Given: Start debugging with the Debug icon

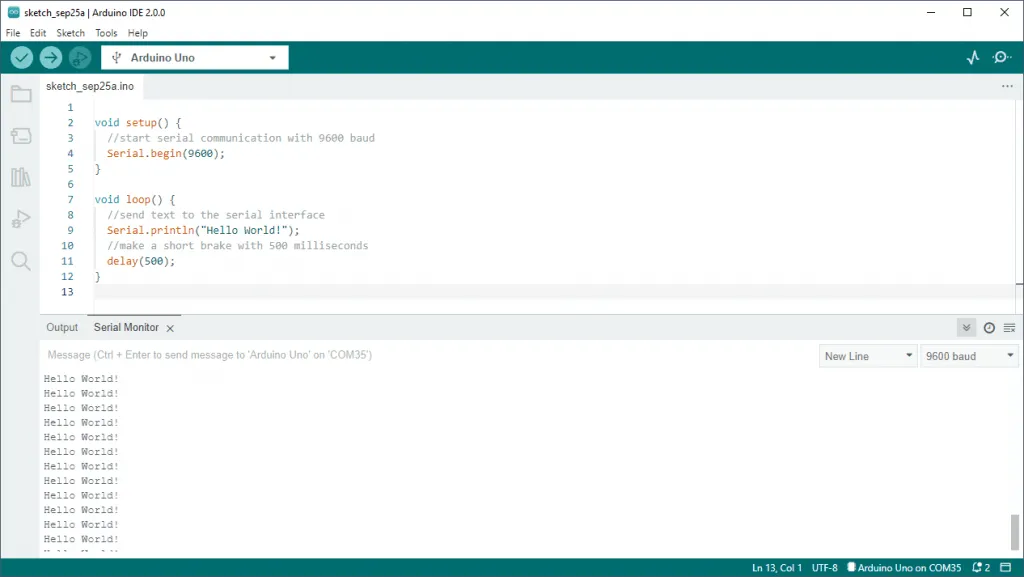Looking at the screenshot, I should tap(79, 57).
